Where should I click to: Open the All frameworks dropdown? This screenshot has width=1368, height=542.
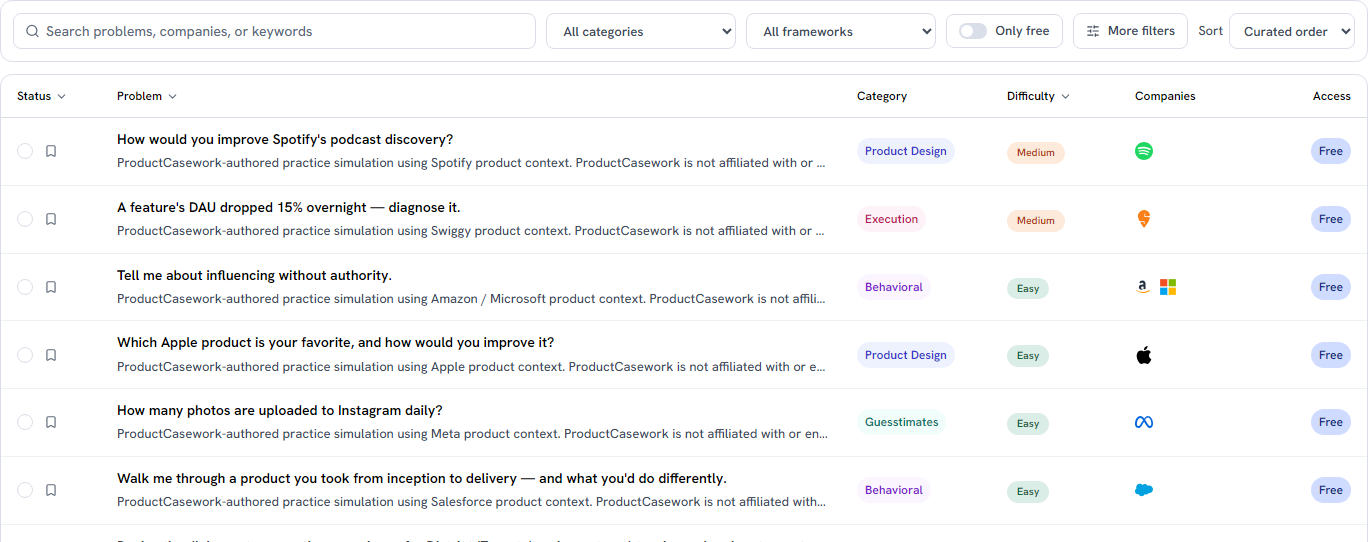pyautogui.click(x=841, y=31)
